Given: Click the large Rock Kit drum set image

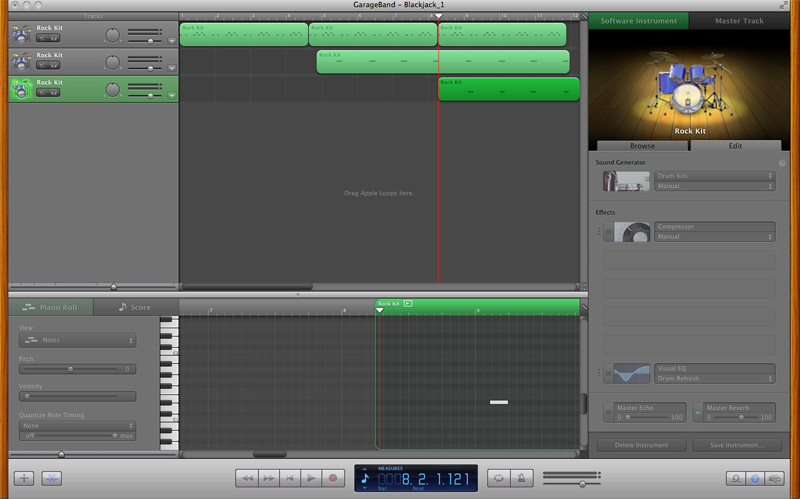Looking at the screenshot, I should 689,84.
